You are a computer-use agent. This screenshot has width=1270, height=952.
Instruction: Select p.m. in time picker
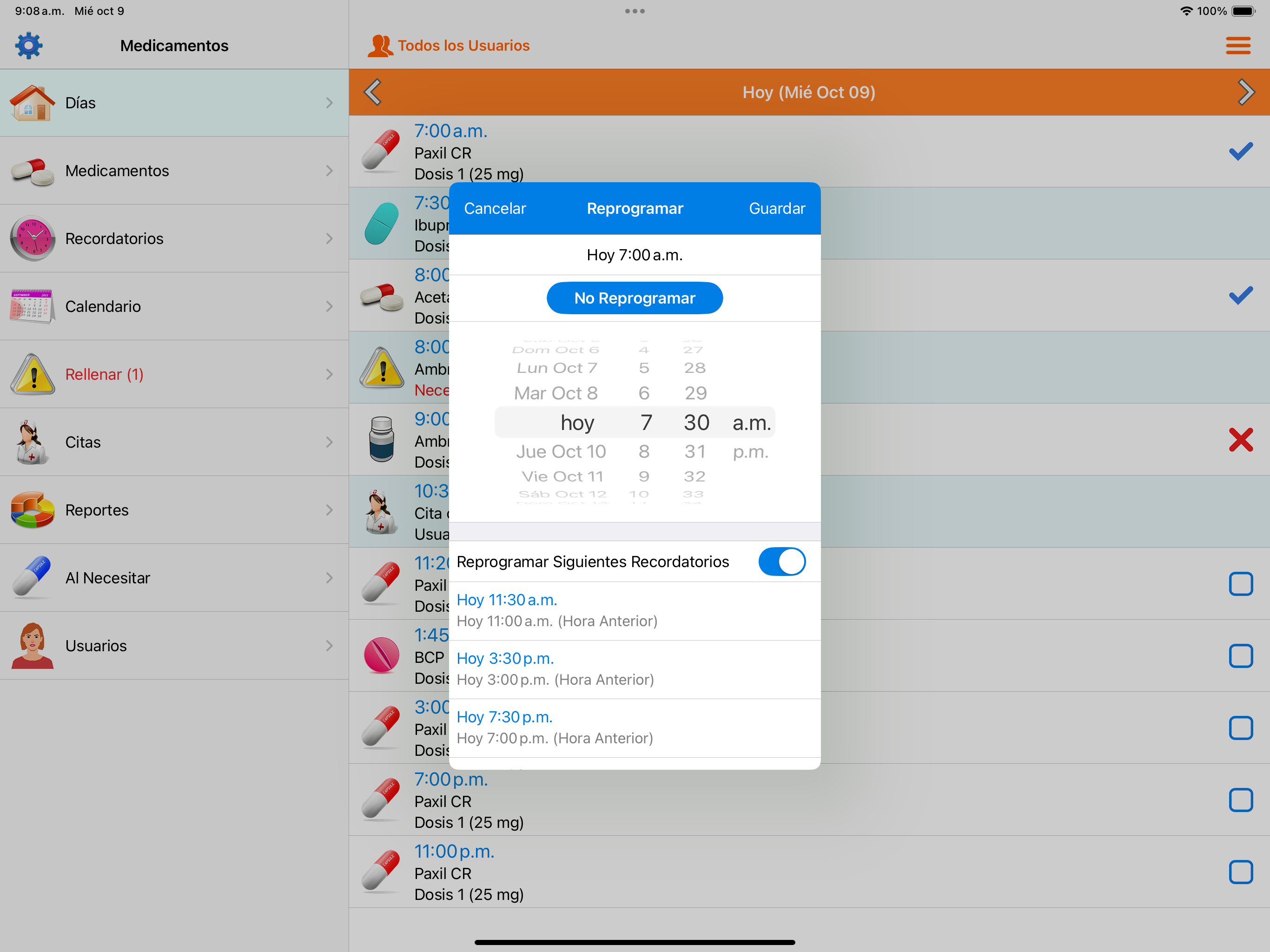pyautogui.click(x=750, y=452)
